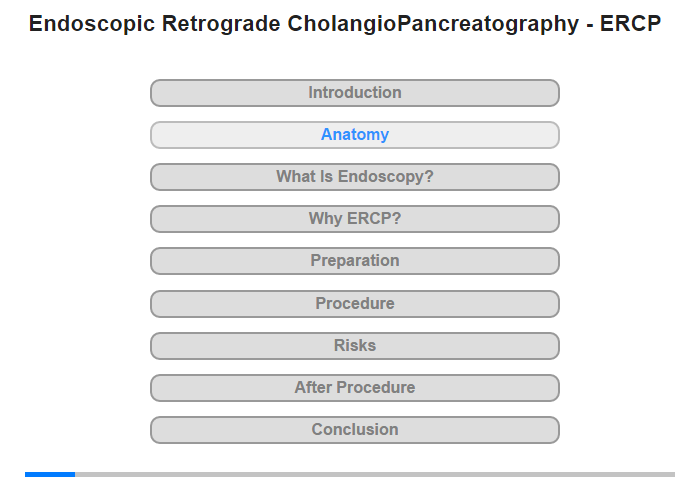Open the After Procedure section
This screenshot has height=480, width=700.
click(354, 388)
